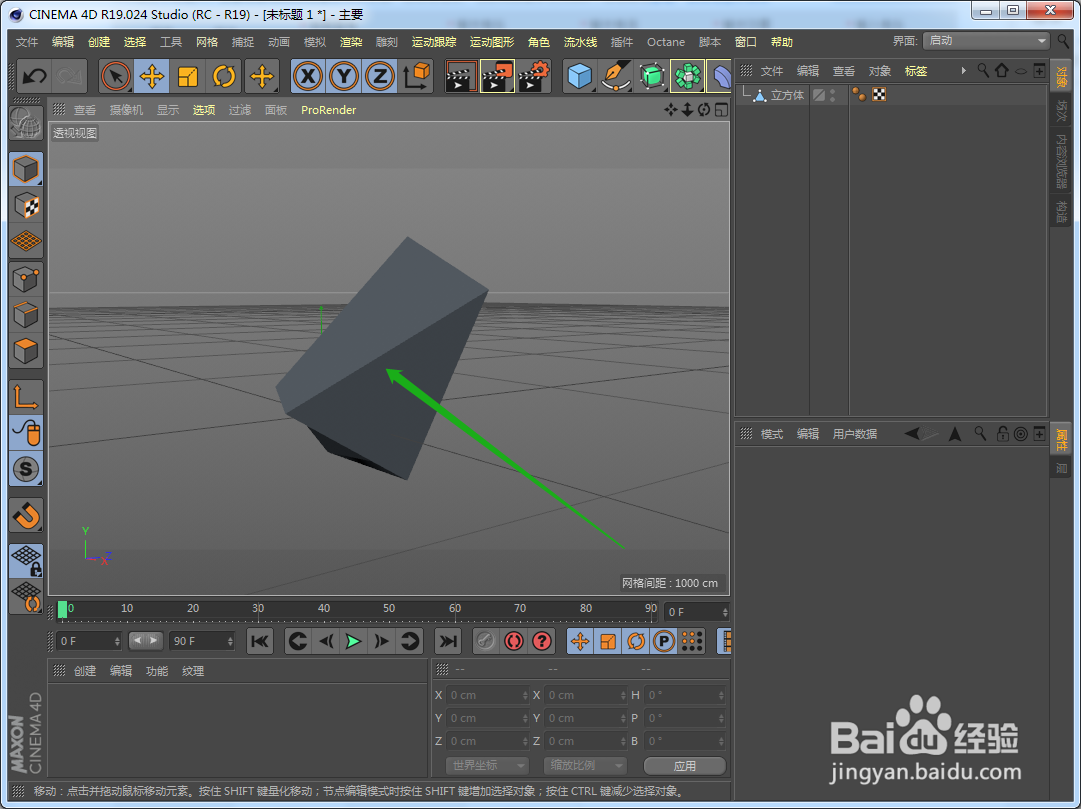Image resolution: width=1081 pixels, height=809 pixels.
Task: Toggle viewport maximize icon in view header
Action: tap(721, 110)
